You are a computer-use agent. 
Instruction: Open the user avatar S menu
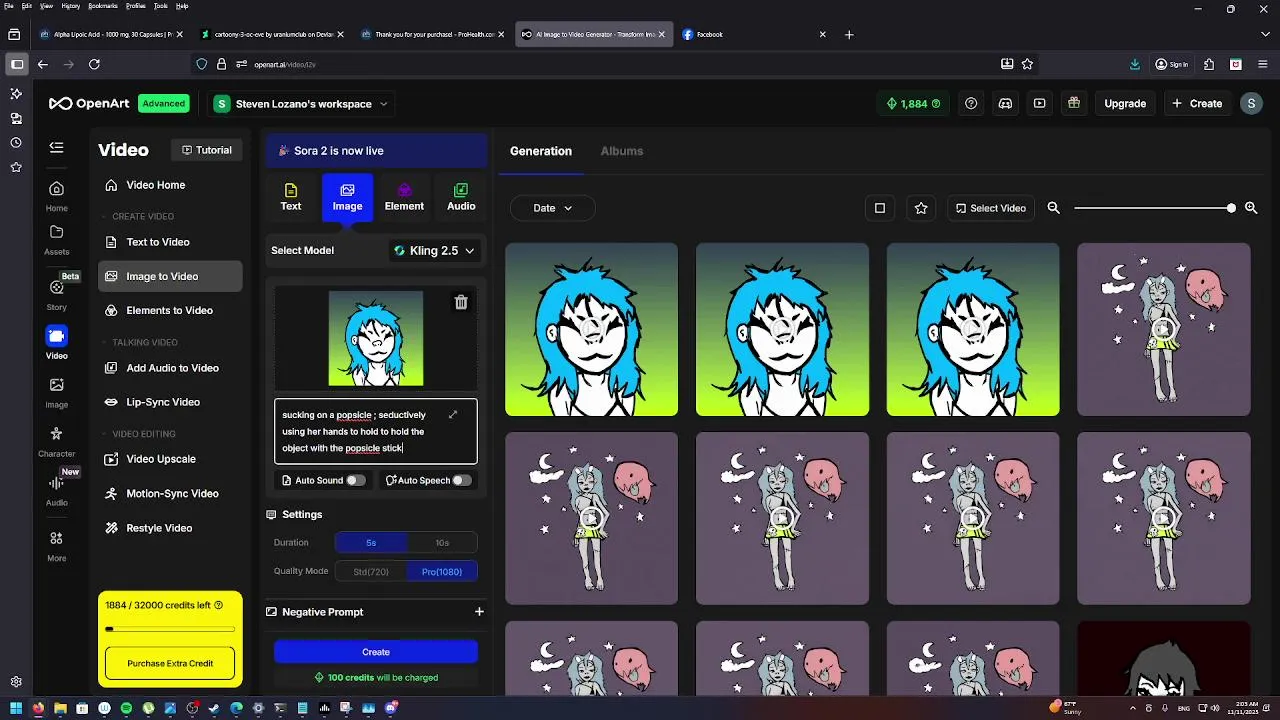pyautogui.click(x=1251, y=103)
